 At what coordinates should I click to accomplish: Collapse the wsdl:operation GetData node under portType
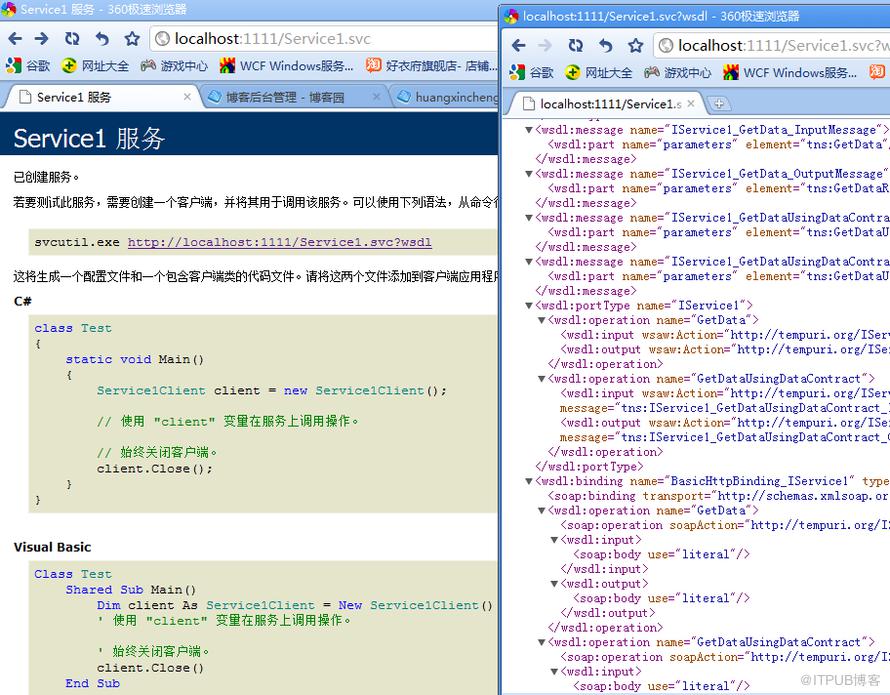pyautogui.click(x=541, y=320)
